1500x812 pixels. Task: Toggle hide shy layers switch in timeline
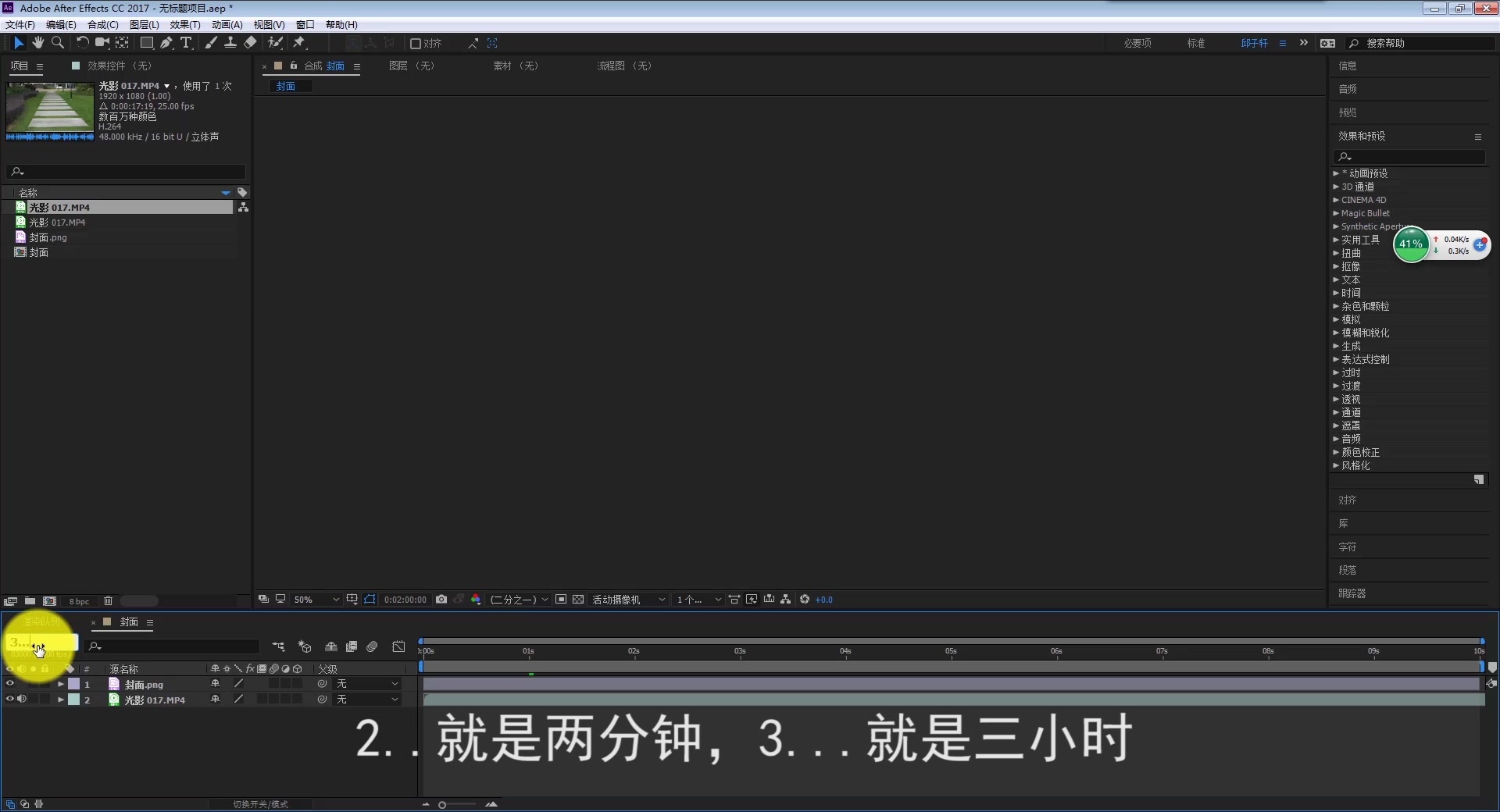tap(331, 646)
